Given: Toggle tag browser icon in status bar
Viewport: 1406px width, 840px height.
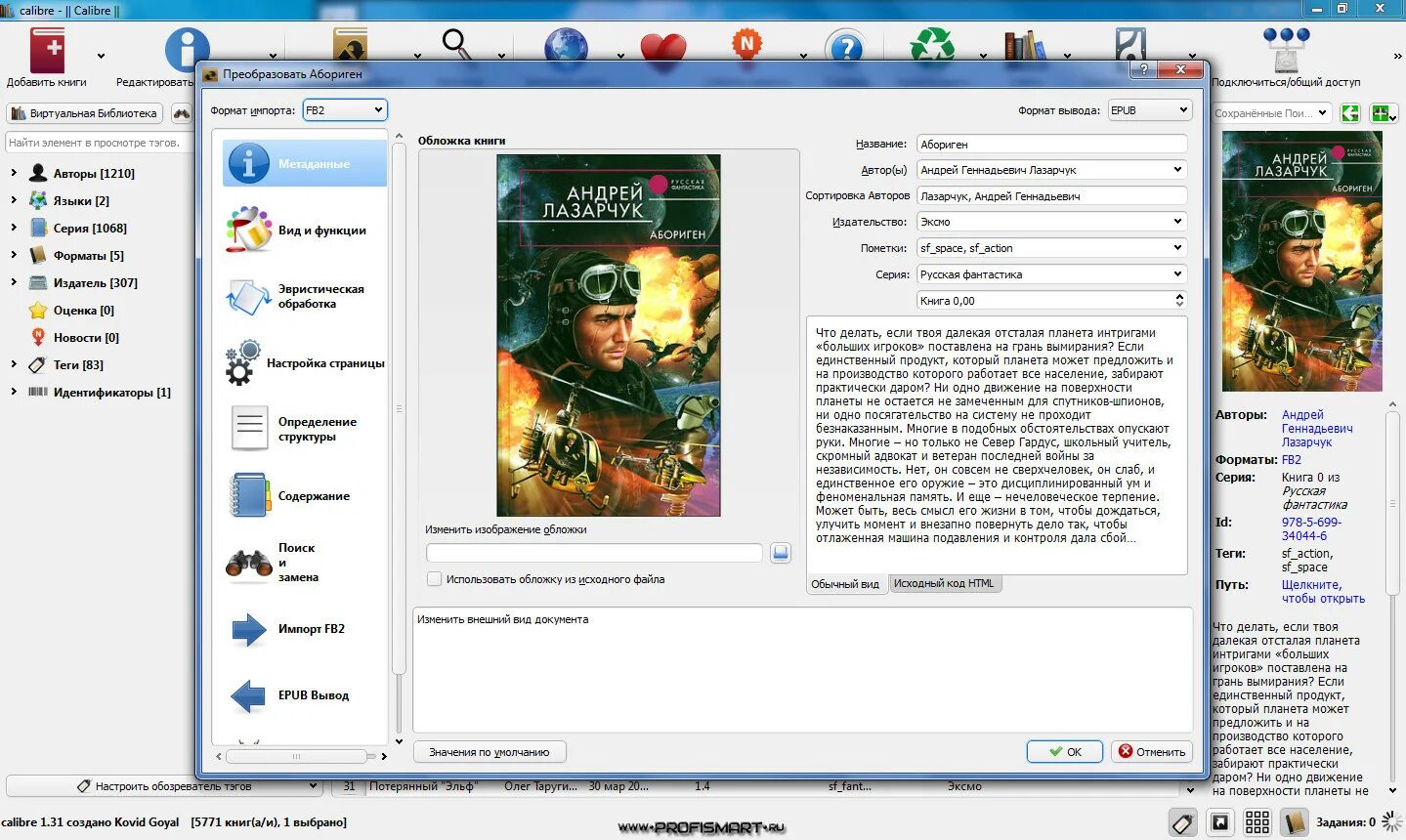Looking at the screenshot, I should [1182, 822].
